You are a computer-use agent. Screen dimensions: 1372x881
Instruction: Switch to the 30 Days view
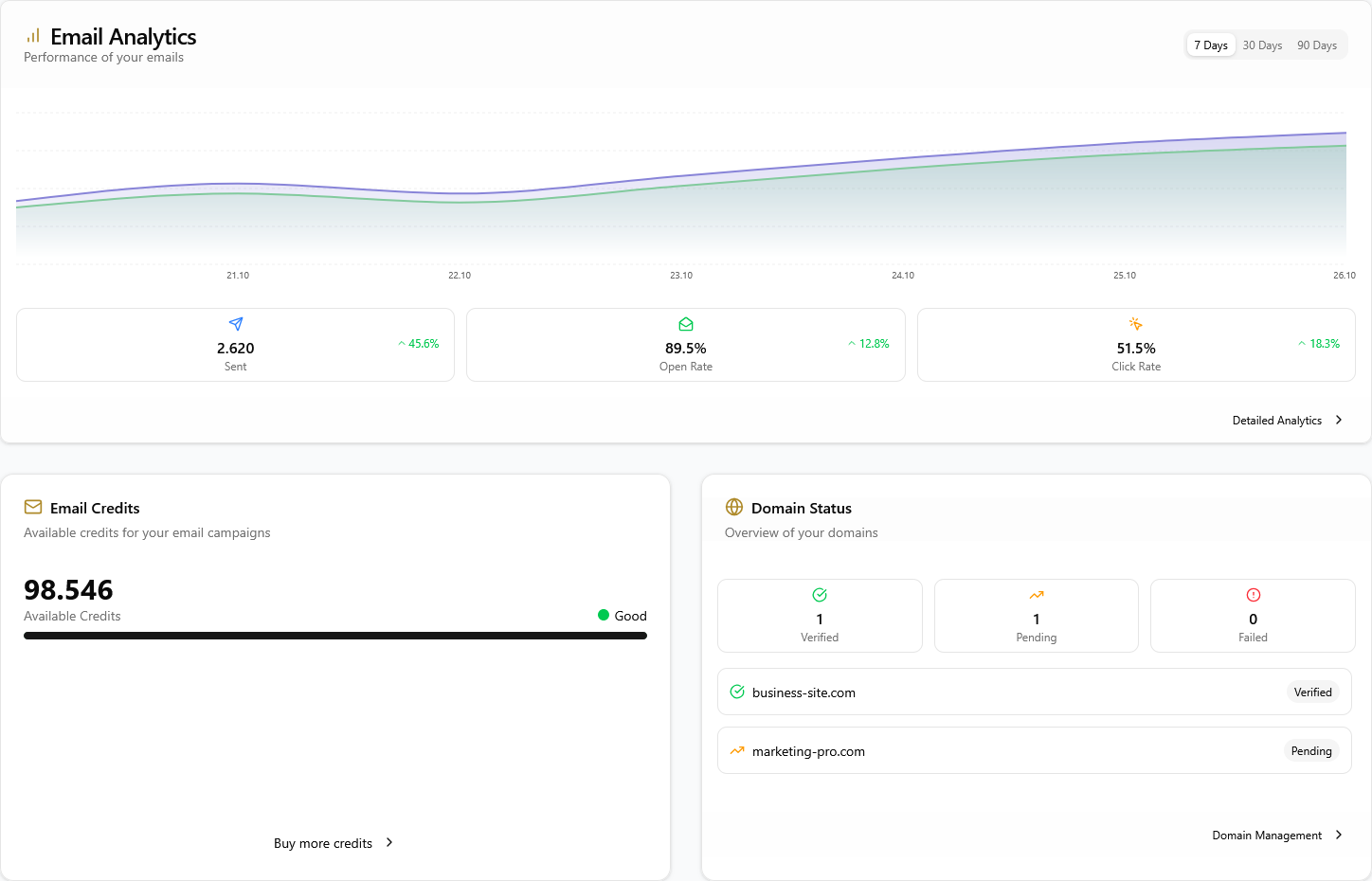click(1262, 45)
